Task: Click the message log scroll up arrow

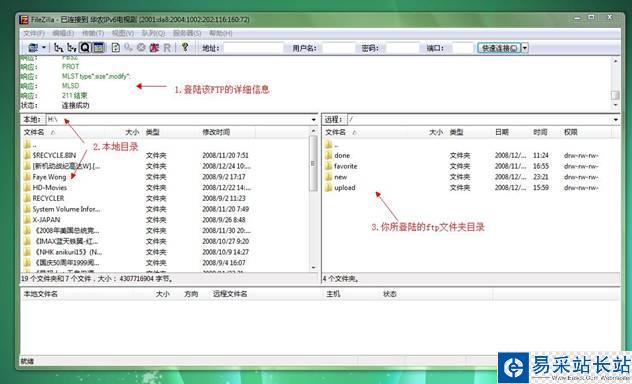Action: pyautogui.click(x=615, y=61)
